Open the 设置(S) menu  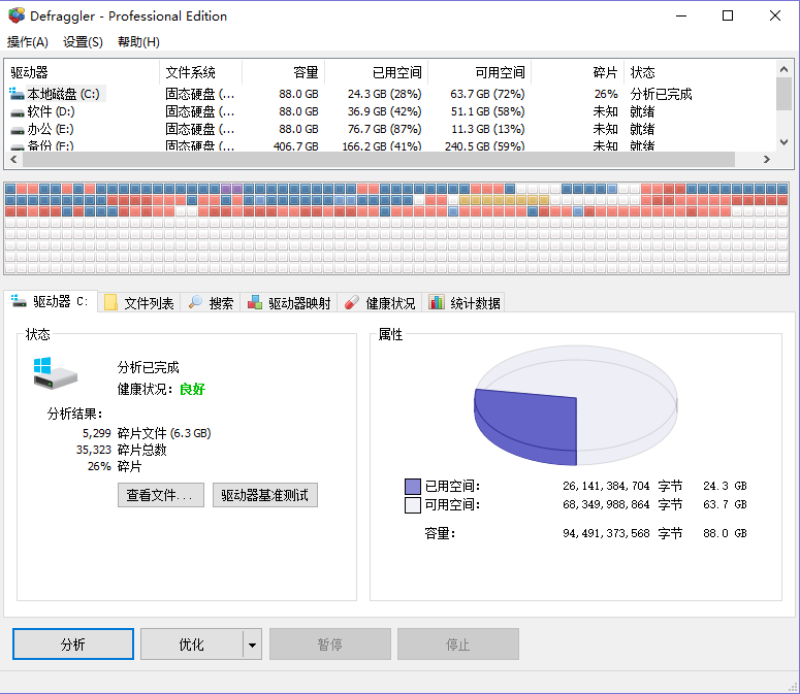[83, 42]
